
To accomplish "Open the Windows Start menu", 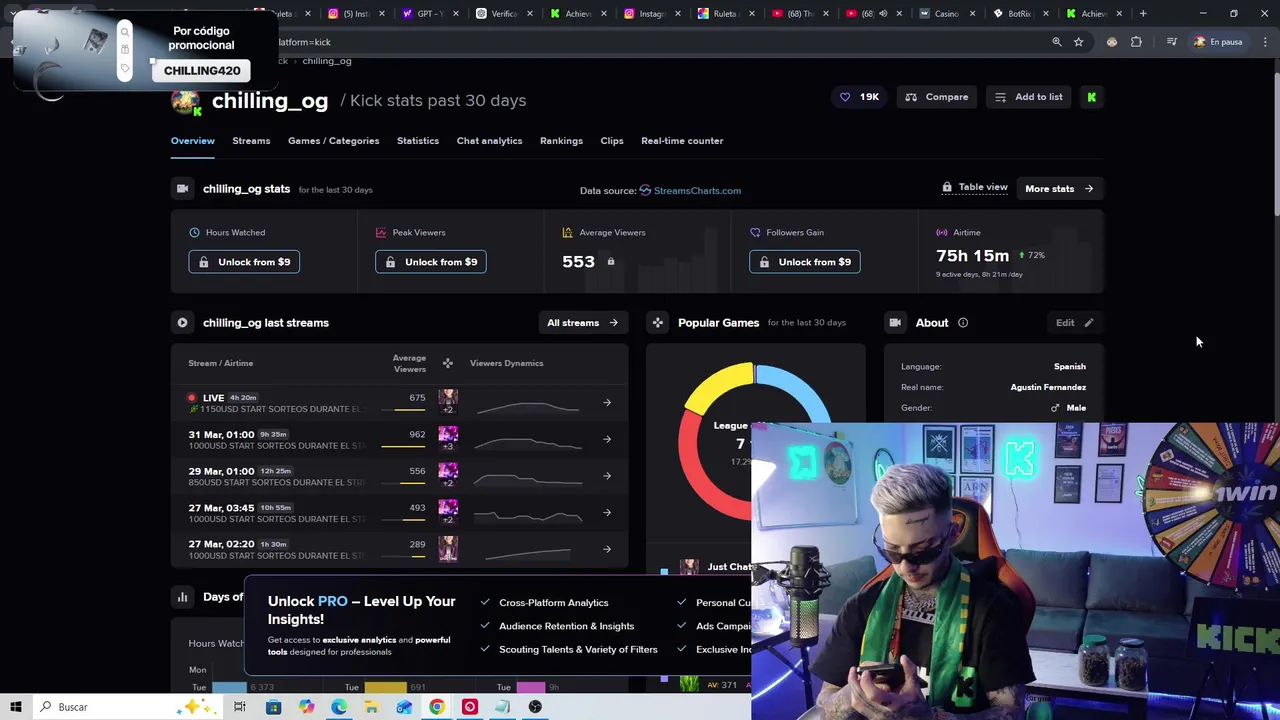I will coord(16,707).
